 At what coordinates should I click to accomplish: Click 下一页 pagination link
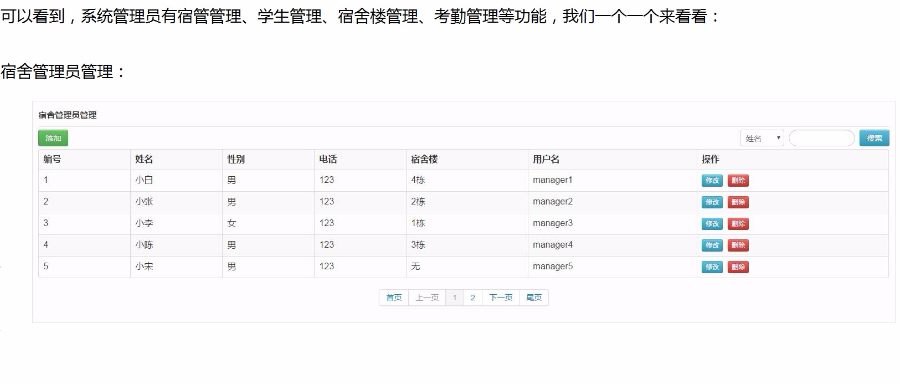501,298
